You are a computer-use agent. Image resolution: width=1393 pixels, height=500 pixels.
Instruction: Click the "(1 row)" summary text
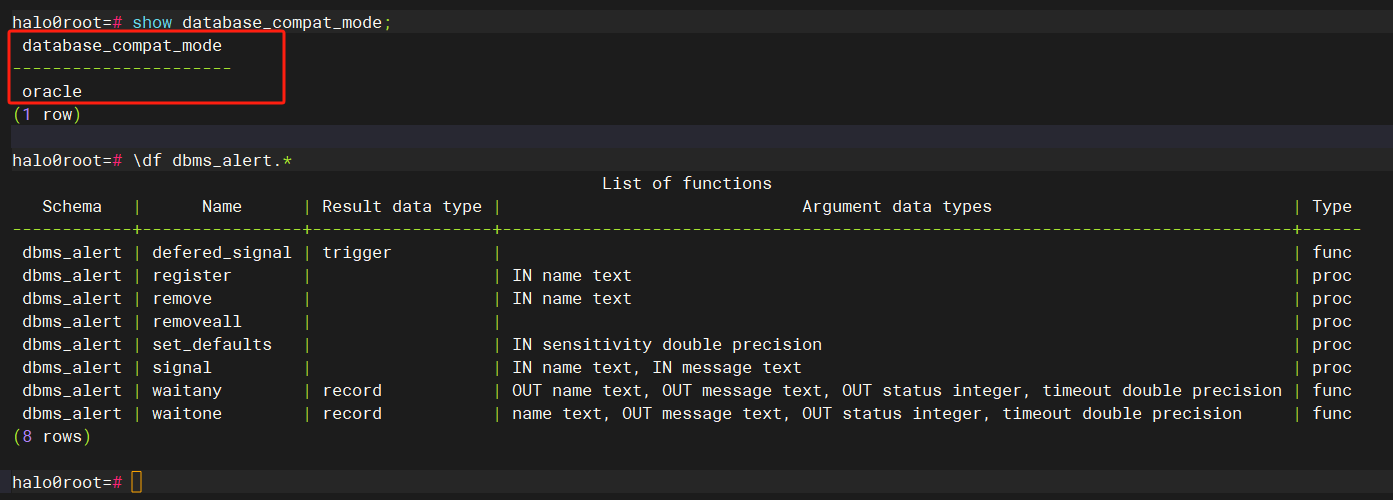(46, 114)
